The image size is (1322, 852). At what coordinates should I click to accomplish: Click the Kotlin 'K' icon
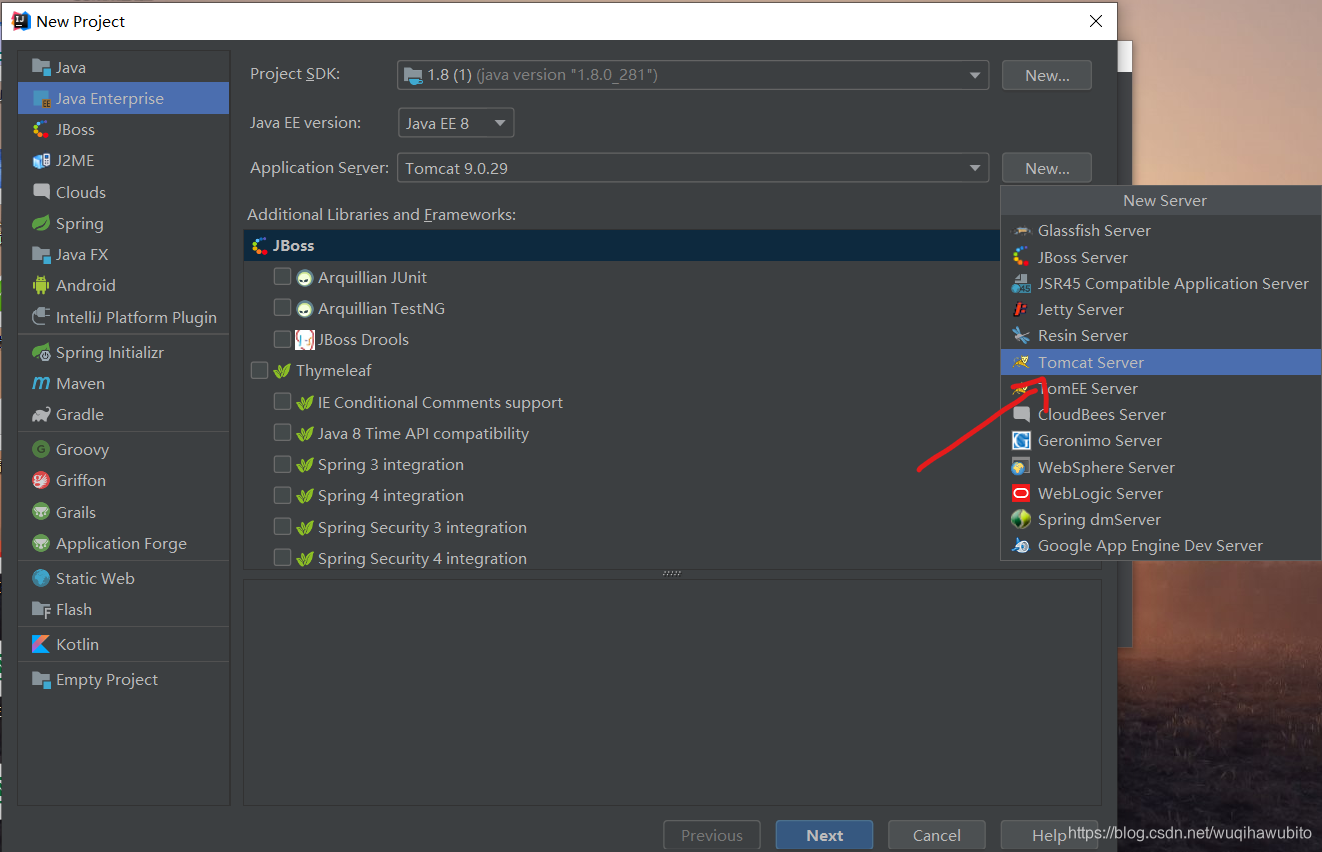click(41, 644)
